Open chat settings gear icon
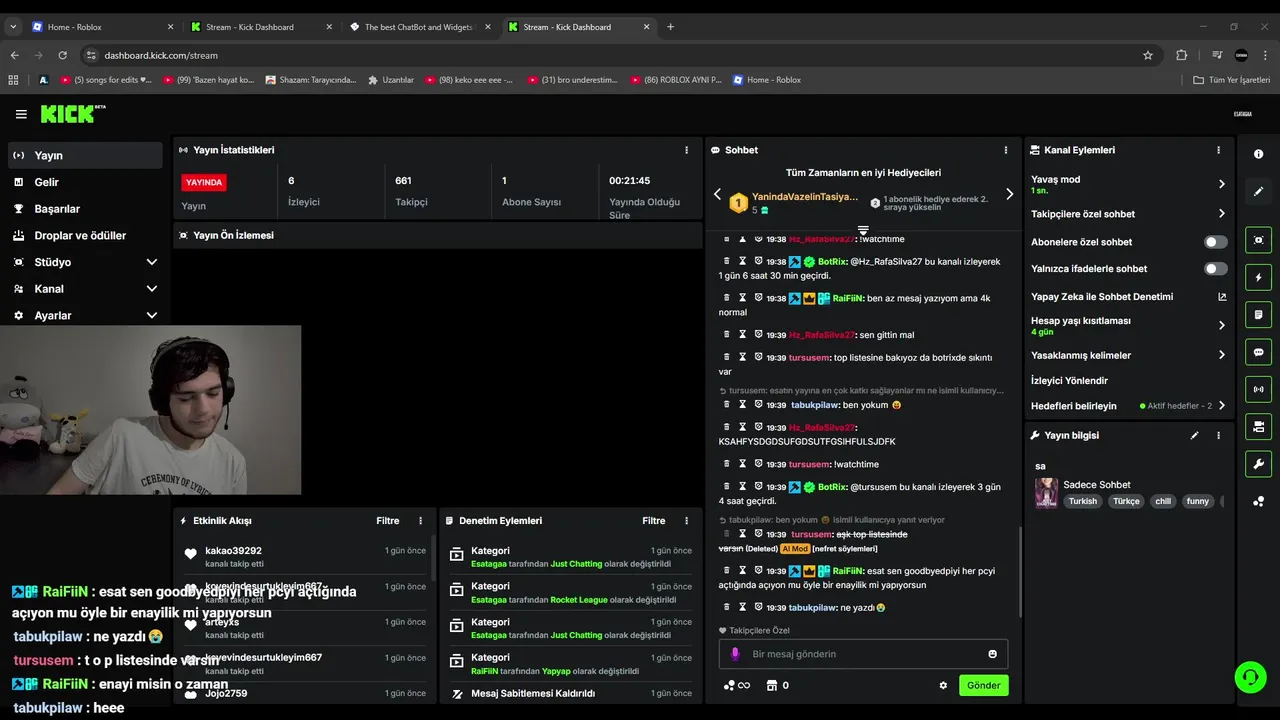The image size is (1280, 720). pyautogui.click(x=943, y=685)
